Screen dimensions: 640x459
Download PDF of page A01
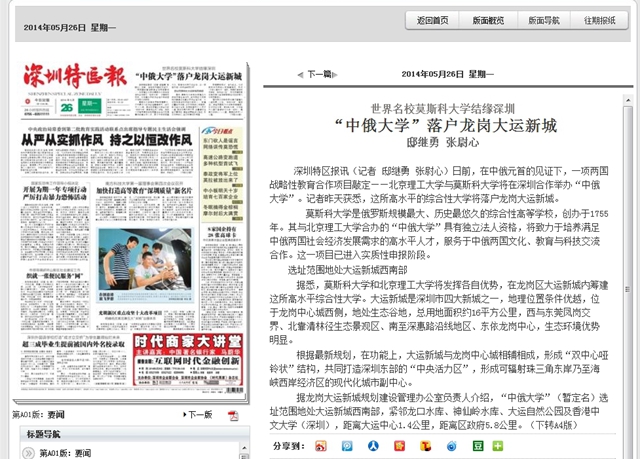pos(233,415)
